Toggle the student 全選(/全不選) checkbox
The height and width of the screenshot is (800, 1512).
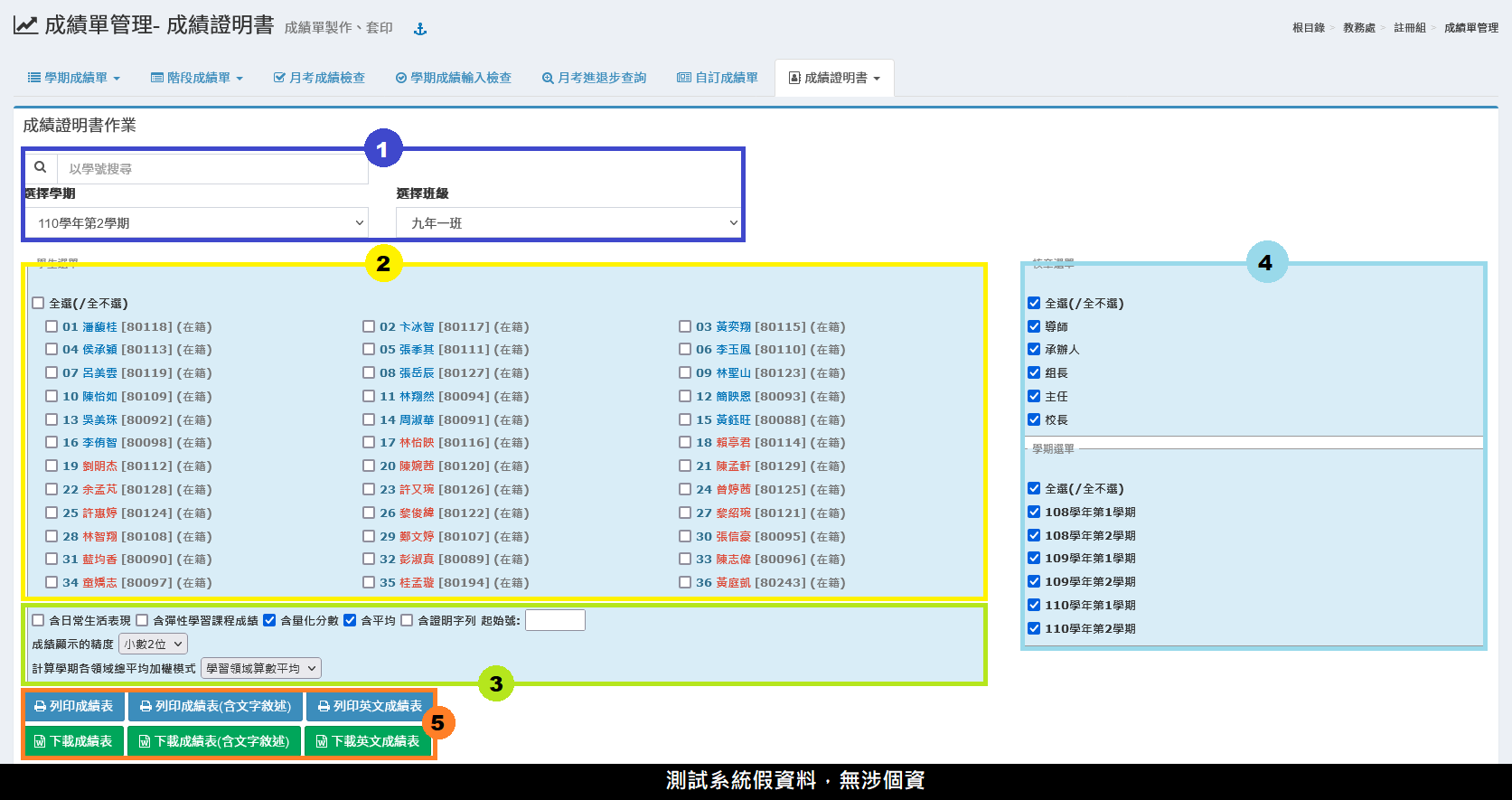coord(38,303)
